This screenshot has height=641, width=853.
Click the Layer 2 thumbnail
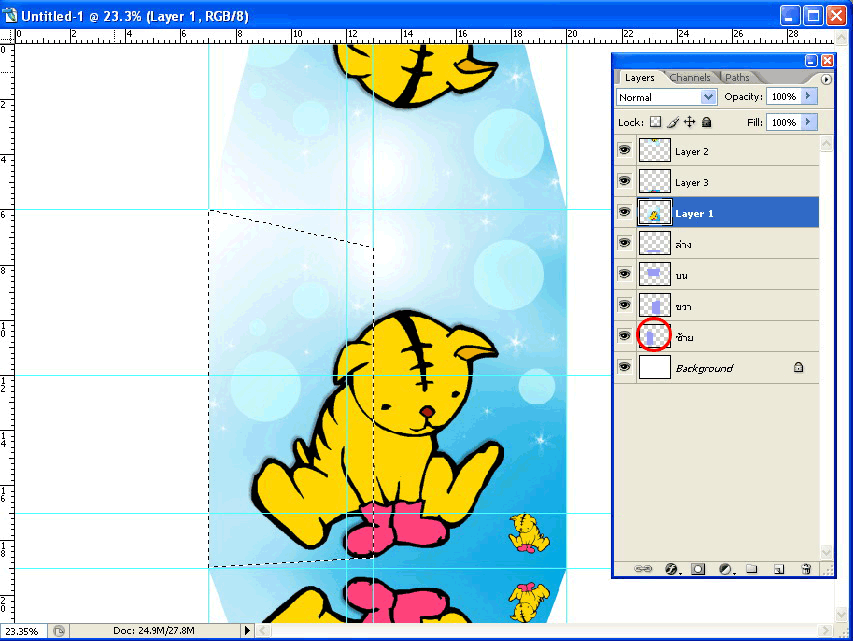coord(654,150)
